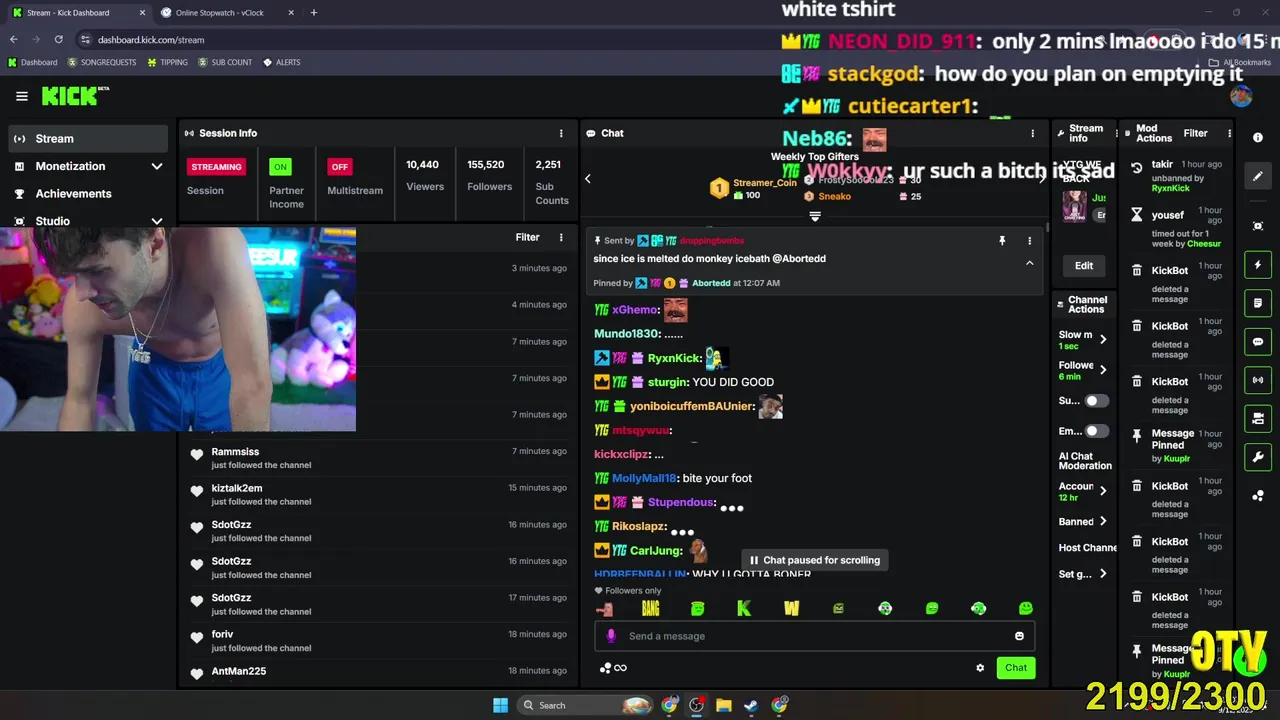Image resolution: width=1280 pixels, height=720 pixels.
Task: Open SONGREQUESTS bookmark
Action: coord(101,62)
